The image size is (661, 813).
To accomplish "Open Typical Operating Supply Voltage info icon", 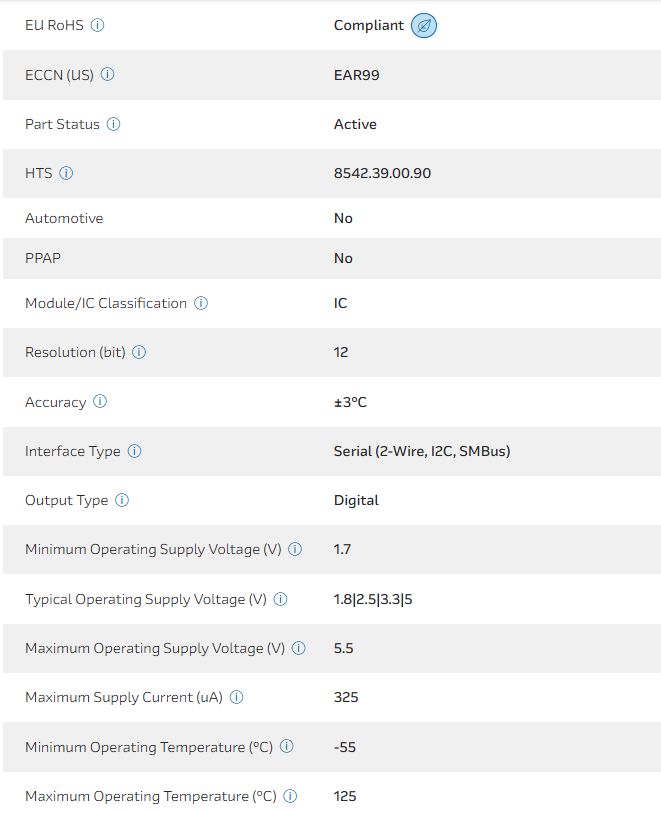I will coord(281,599).
